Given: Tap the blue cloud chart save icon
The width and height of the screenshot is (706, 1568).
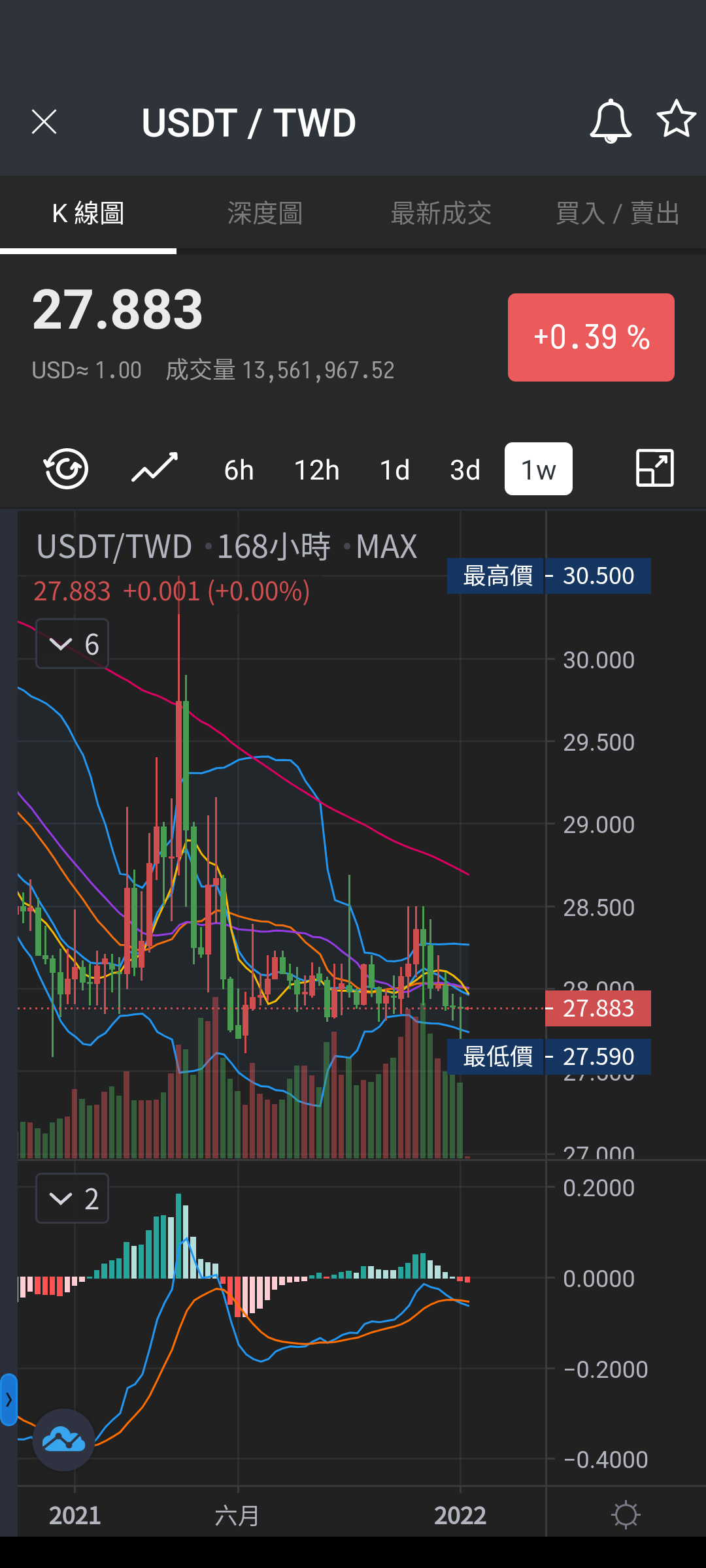Looking at the screenshot, I should pos(64,1440).
